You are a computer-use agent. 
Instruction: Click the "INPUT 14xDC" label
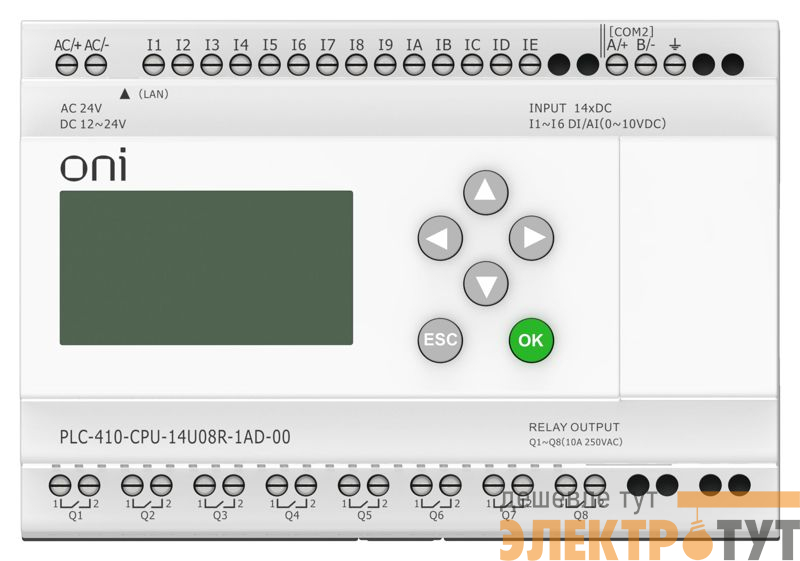tap(570, 108)
